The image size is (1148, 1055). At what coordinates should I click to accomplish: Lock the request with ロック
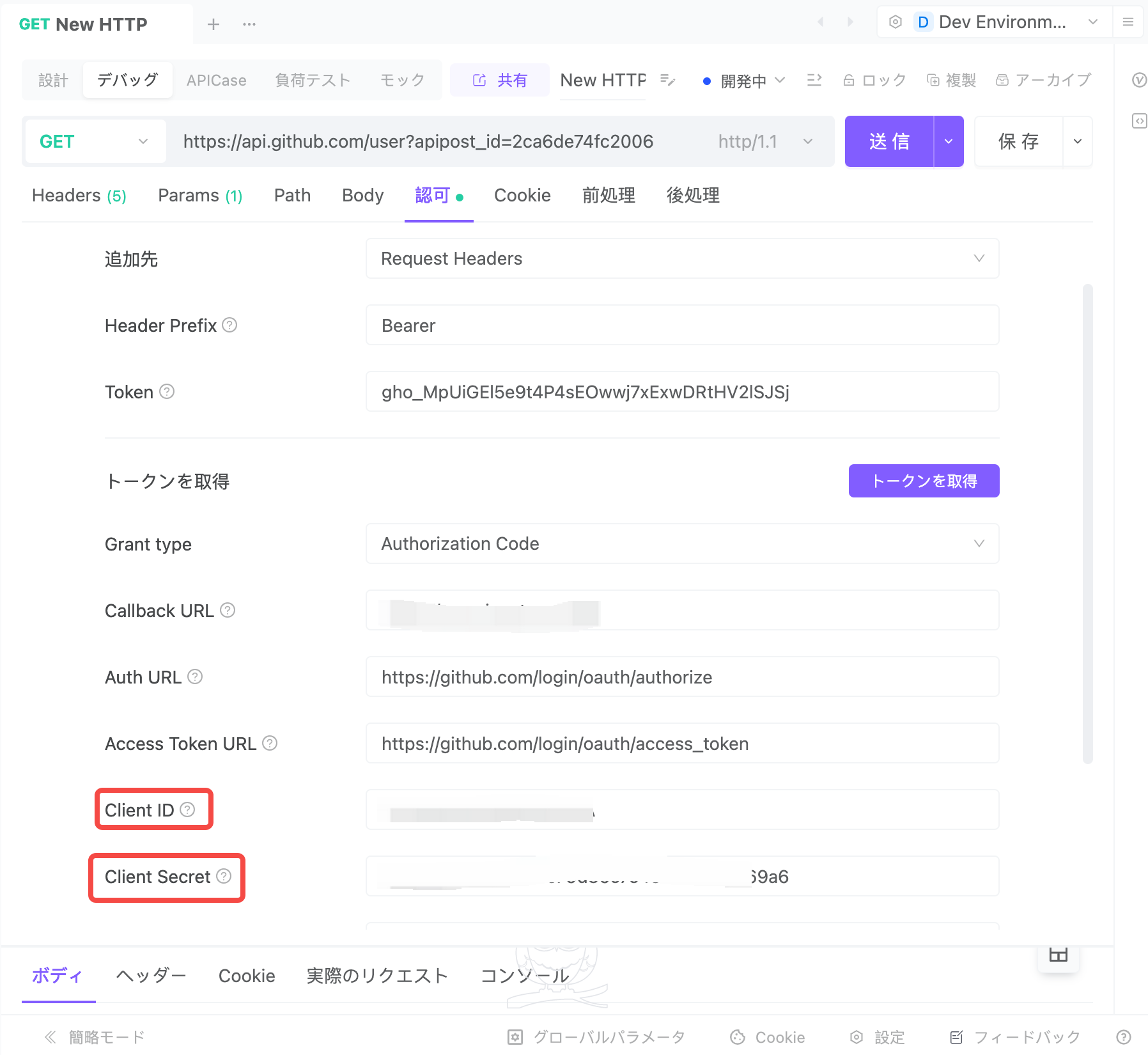tap(874, 80)
